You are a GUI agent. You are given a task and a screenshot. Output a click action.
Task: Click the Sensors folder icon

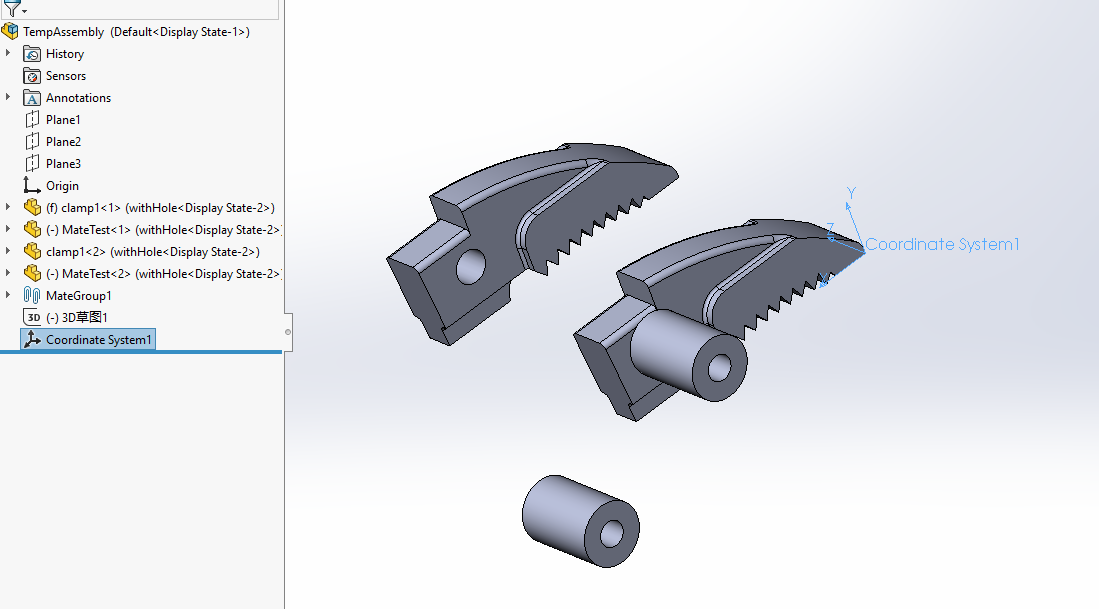click(32, 76)
